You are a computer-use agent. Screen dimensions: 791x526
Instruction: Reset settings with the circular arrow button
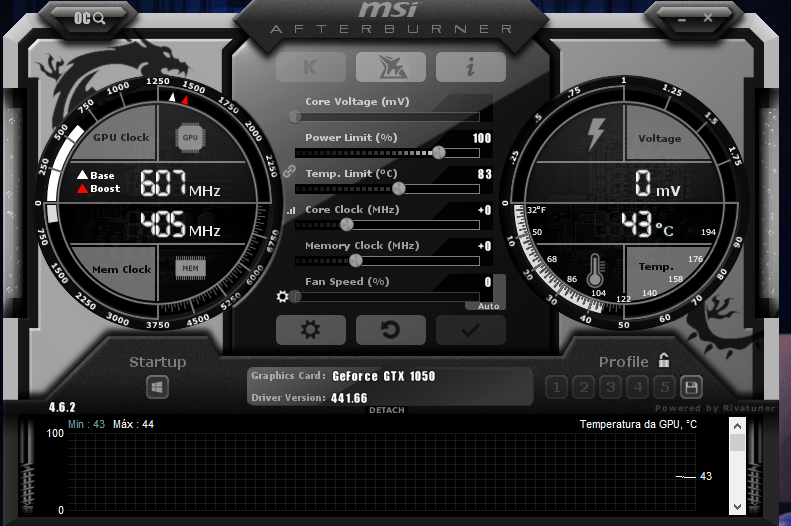click(x=390, y=330)
